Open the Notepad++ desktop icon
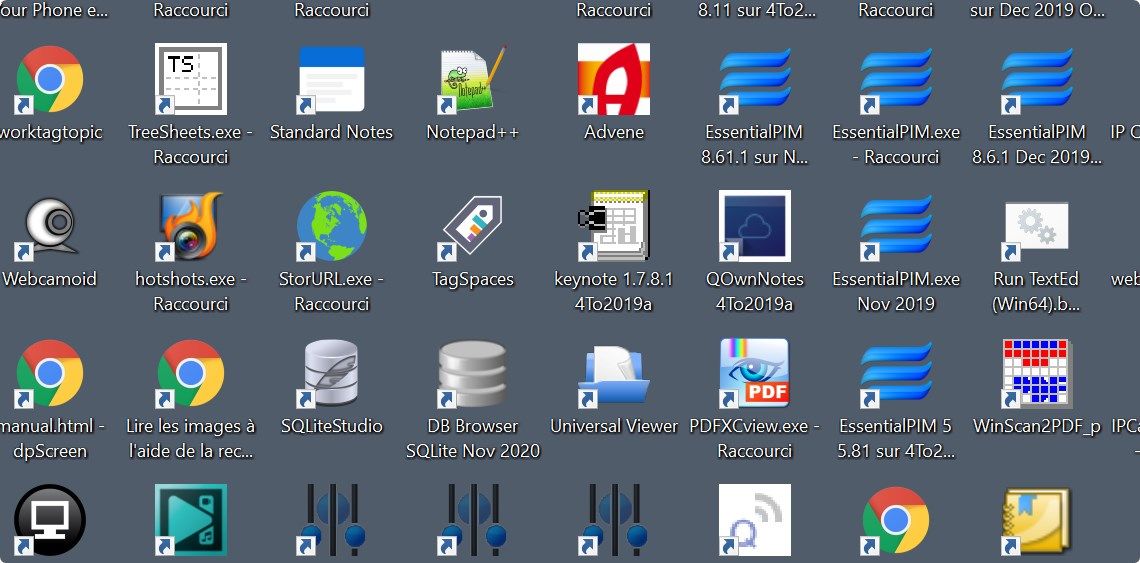This screenshot has height=563, width=1140. [473, 79]
